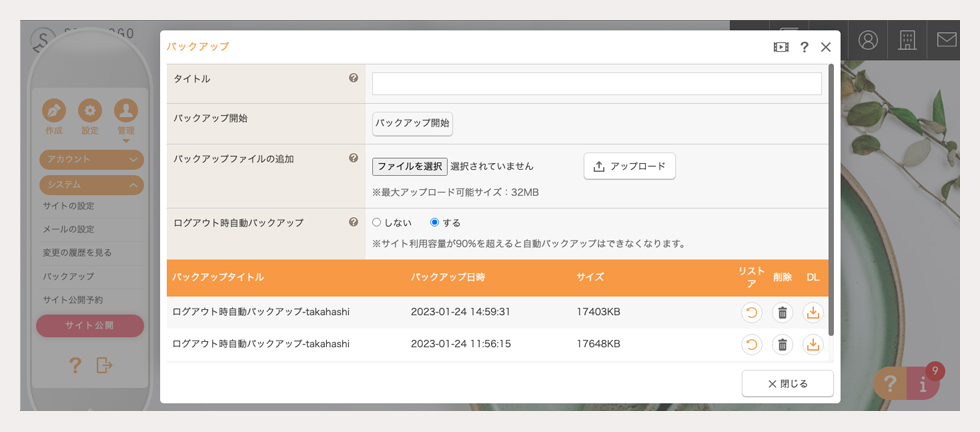Screen dimensions: 980x432
Task: Close the backup dialog with X icon
Action: click(x=826, y=47)
